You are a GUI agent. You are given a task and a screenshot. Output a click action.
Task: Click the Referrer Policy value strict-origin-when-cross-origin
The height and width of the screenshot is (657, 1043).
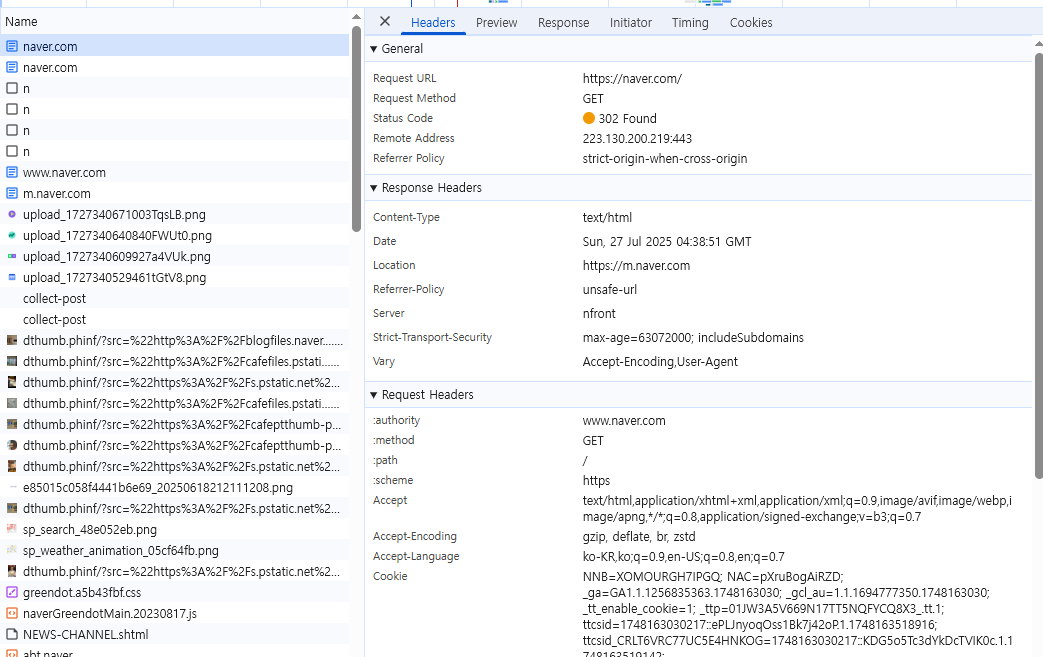tap(665, 158)
